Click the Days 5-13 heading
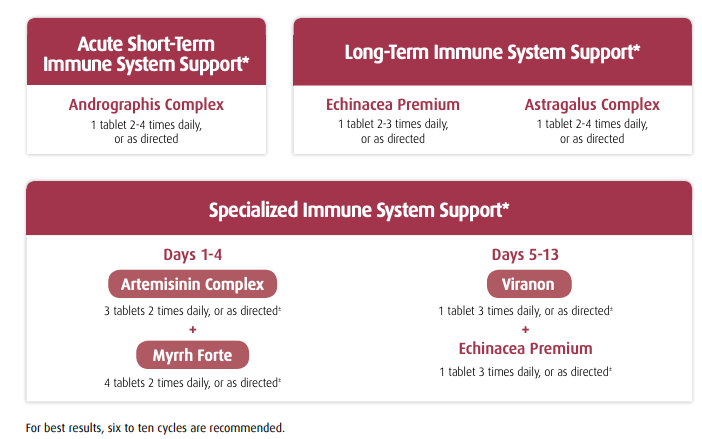This screenshot has height=439, width=702. pos(525,255)
